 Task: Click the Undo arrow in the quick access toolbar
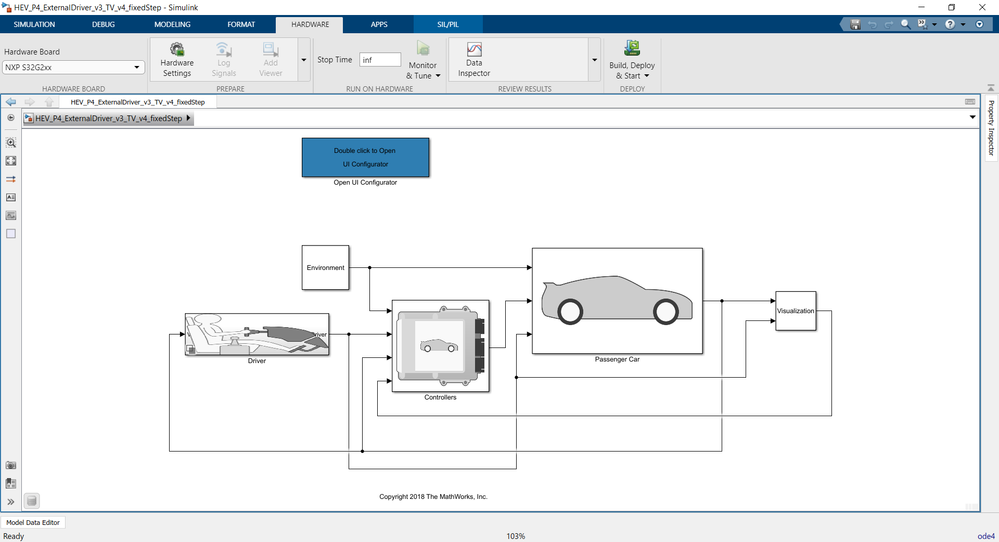[x=872, y=24]
